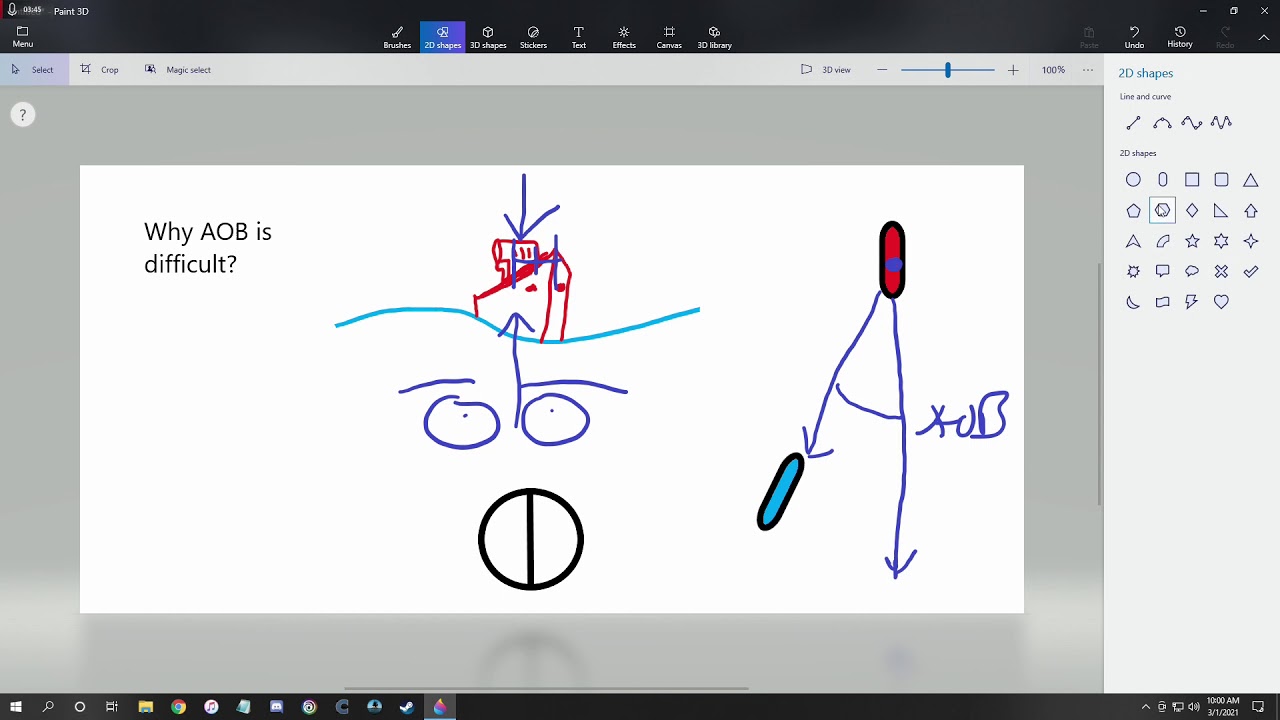The height and width of the screenshot is (720, 1280).
Task: Click the 100% zoom value
Action: pyautogui.click(x=1053, y=70)
